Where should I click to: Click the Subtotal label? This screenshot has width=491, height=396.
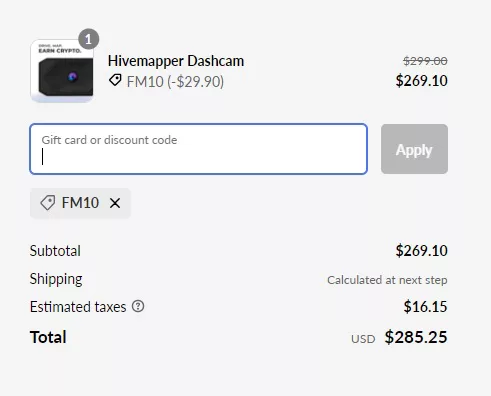[x=55, y=251]
